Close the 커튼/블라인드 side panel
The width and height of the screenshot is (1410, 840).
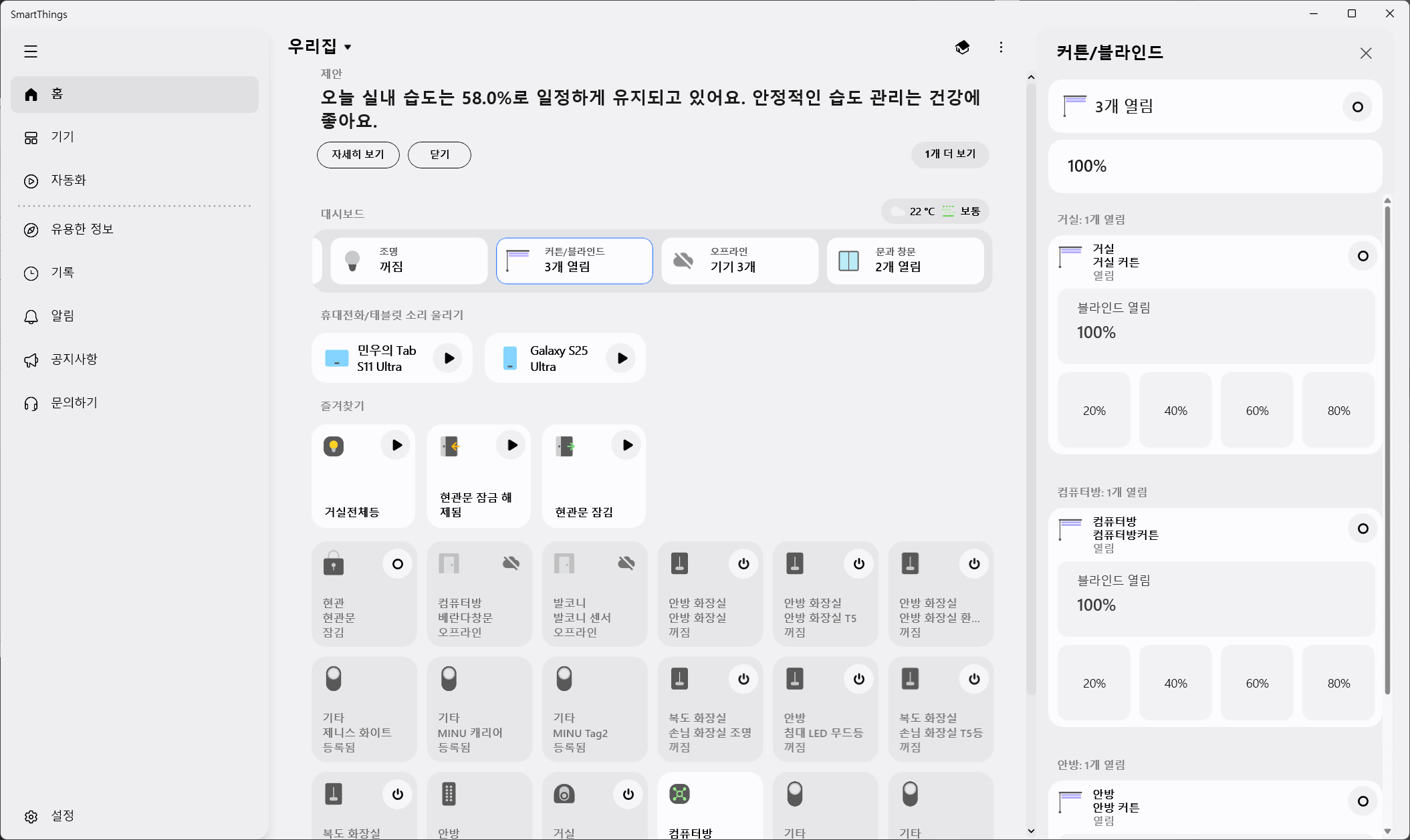coord(1366,53)
